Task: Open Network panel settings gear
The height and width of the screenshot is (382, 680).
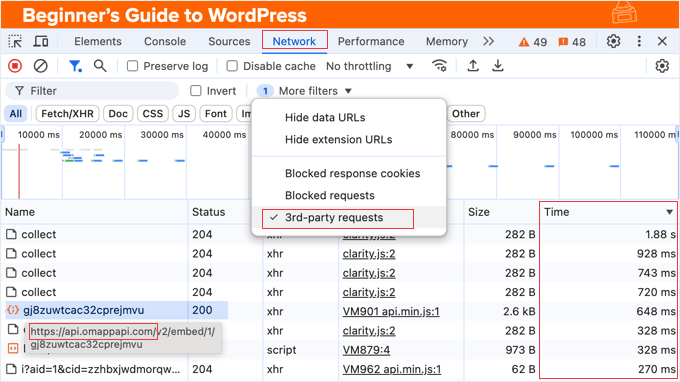Action: [662, 66]
